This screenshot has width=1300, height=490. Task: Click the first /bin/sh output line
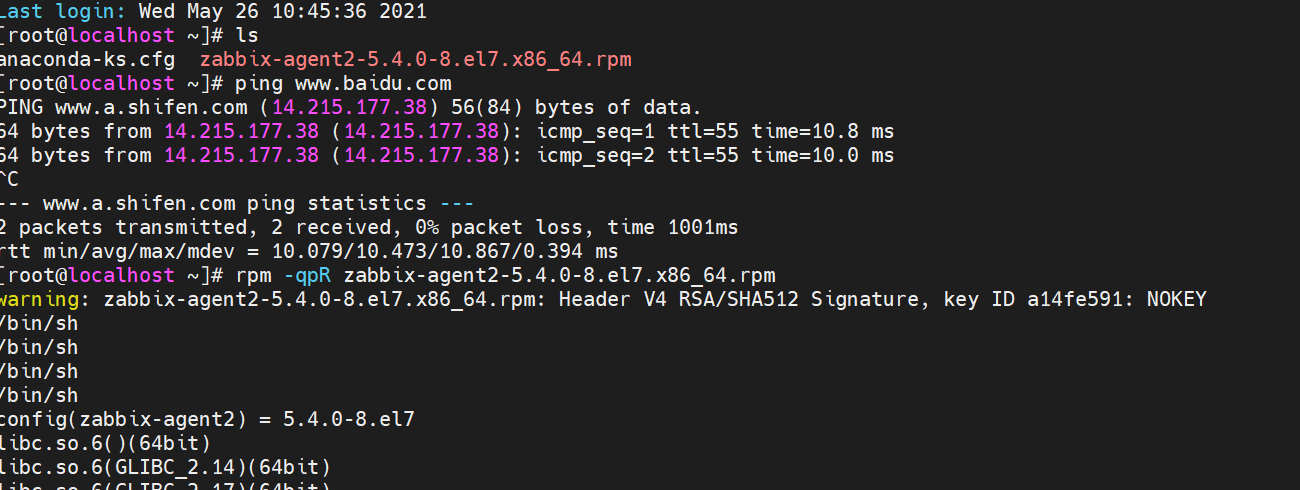click(x=39, y=324)
